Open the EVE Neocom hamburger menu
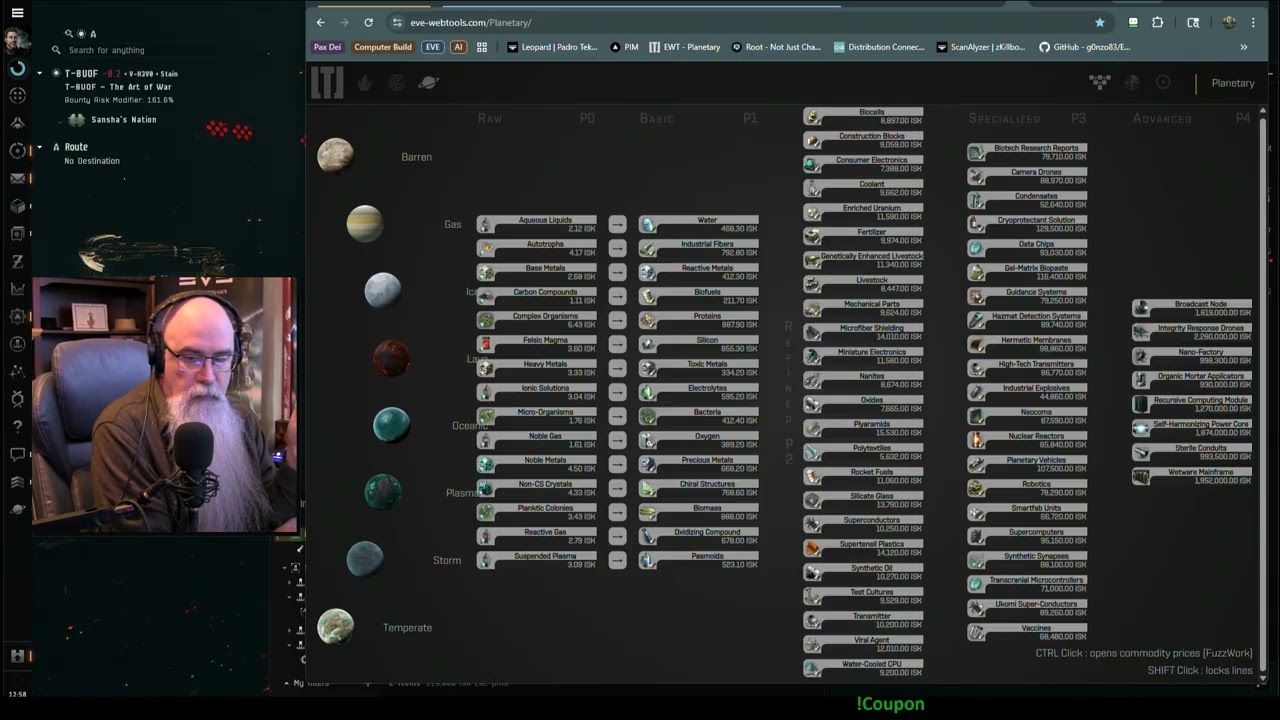The width and height of the screenshot is (1280, 720). click(17, 13)
